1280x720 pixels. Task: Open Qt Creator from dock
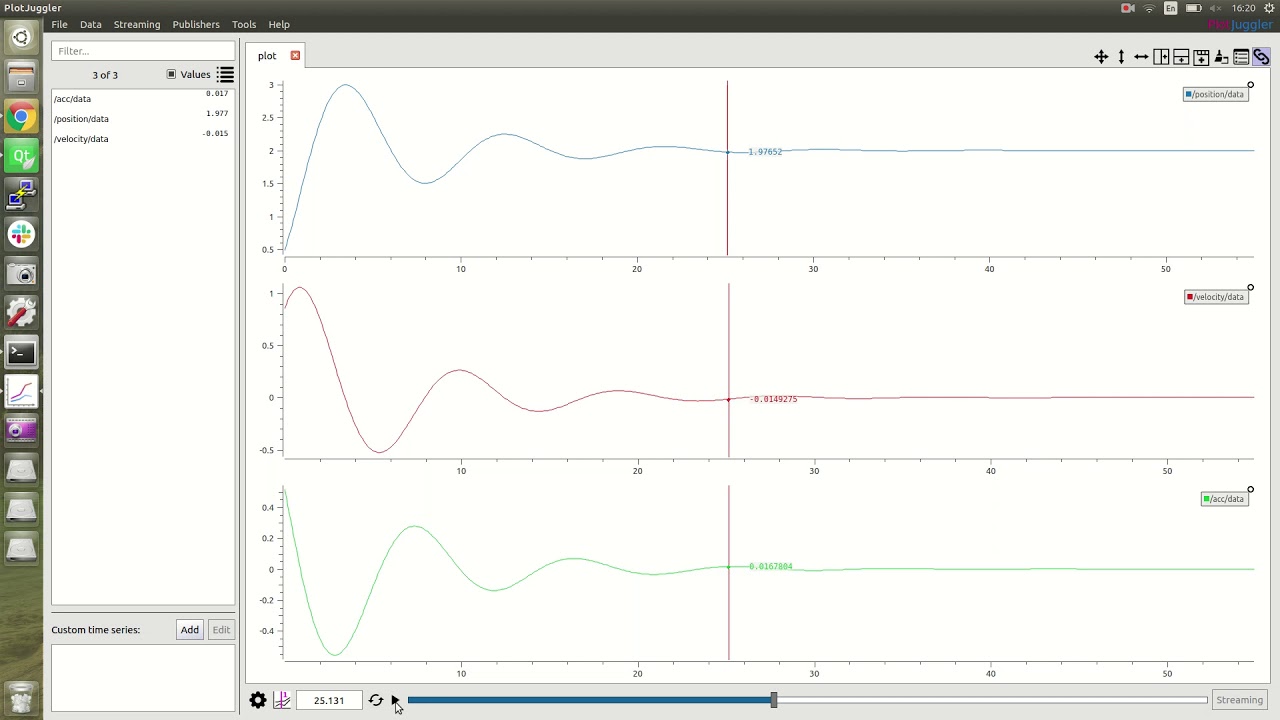pyautogui.click(x=21, y=156)
